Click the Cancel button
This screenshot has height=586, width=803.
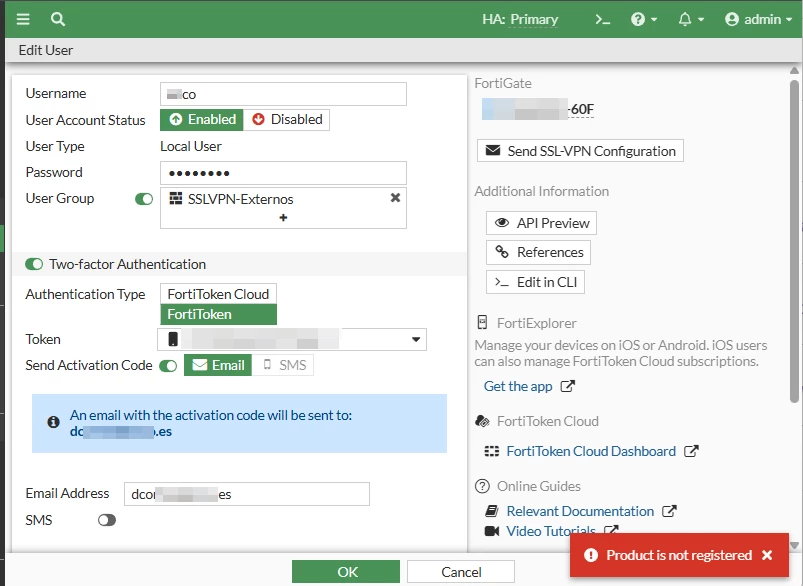[x=461, y=572]
